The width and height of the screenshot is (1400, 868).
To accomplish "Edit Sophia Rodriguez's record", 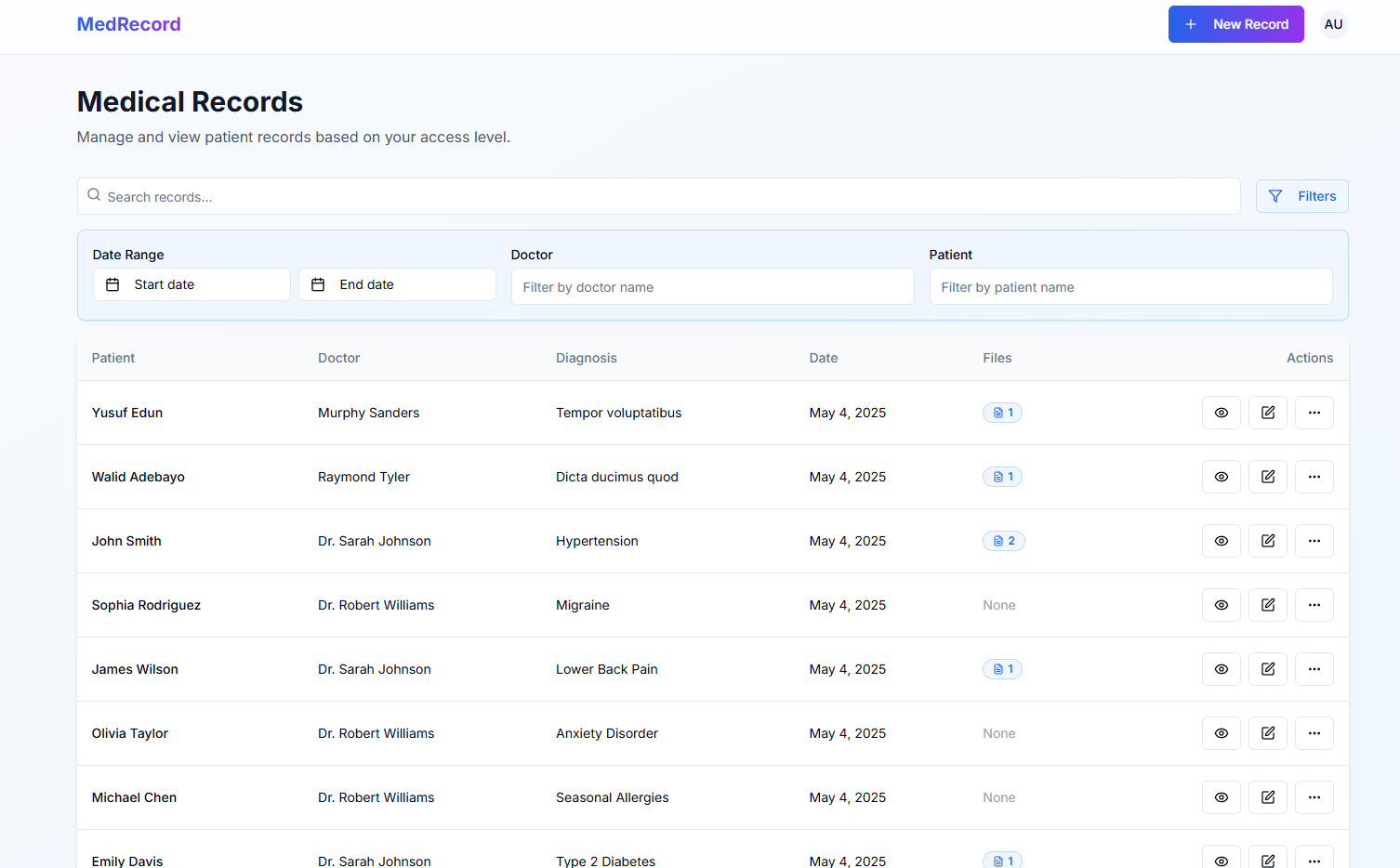I will pos(1268,605).
